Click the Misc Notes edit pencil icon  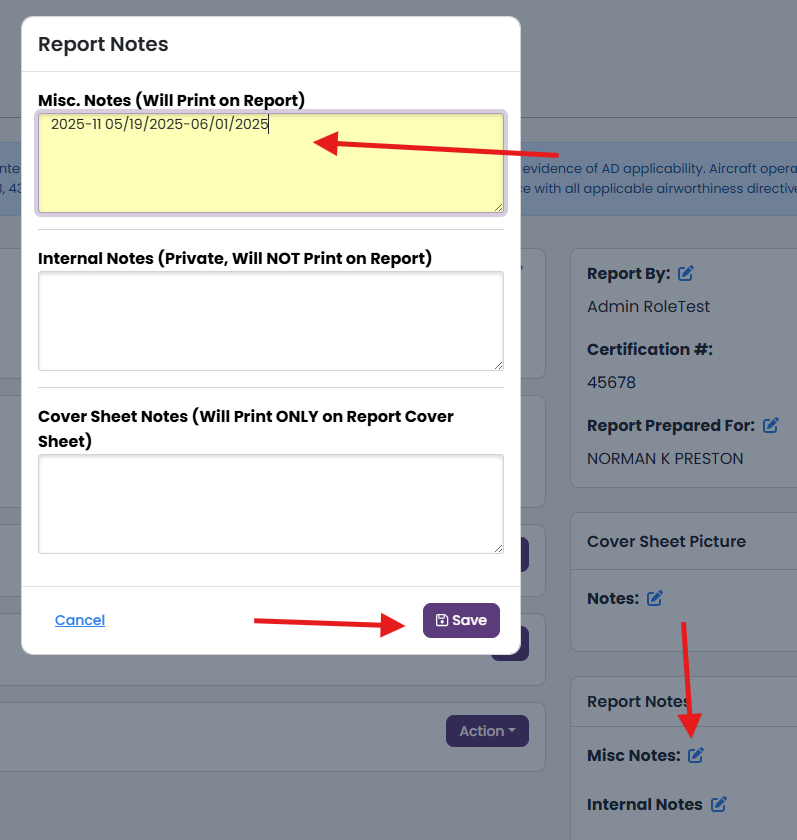click(x=696, y=755)
